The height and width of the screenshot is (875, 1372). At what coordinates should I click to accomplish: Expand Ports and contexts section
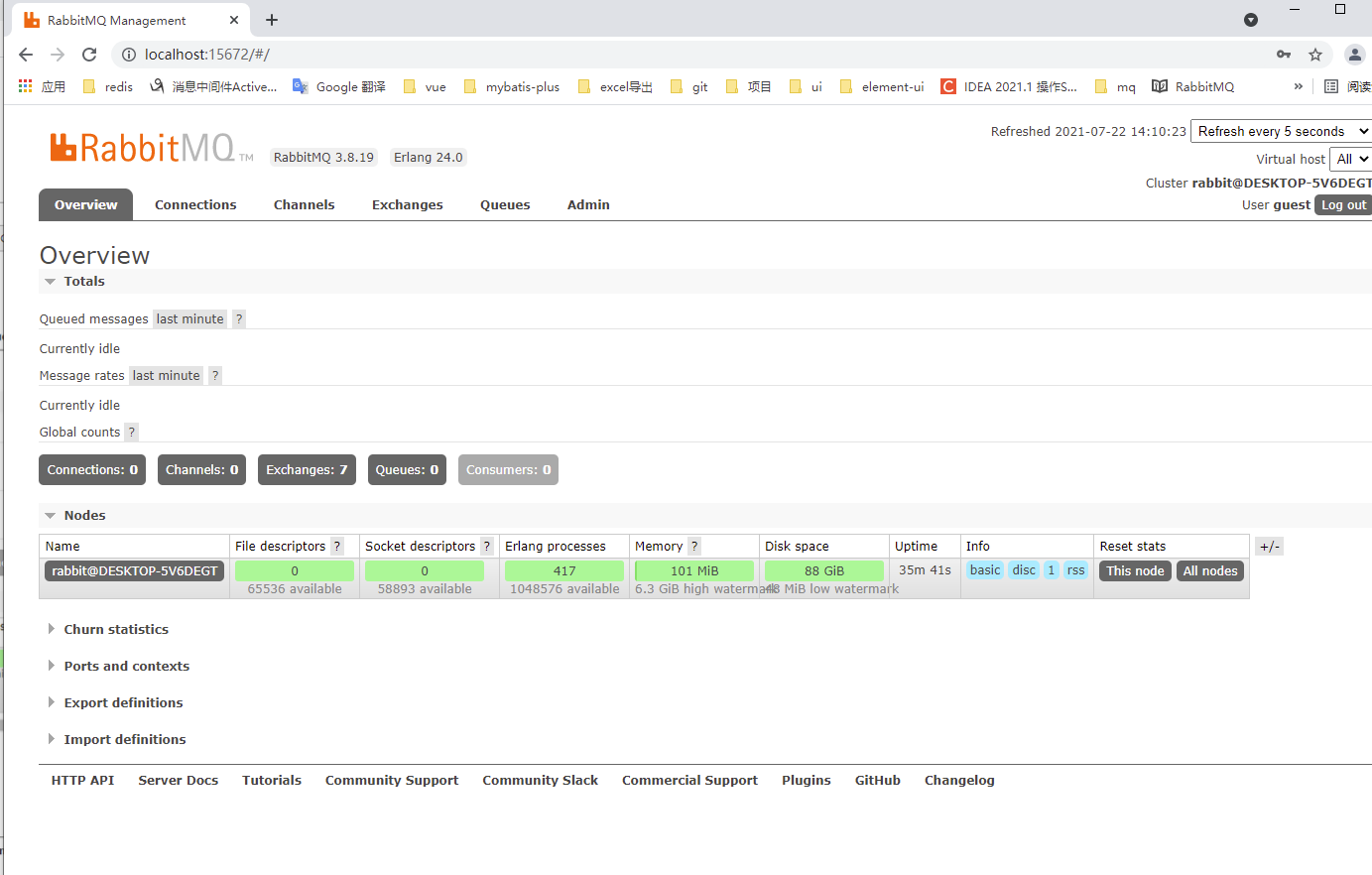point(118,666)
